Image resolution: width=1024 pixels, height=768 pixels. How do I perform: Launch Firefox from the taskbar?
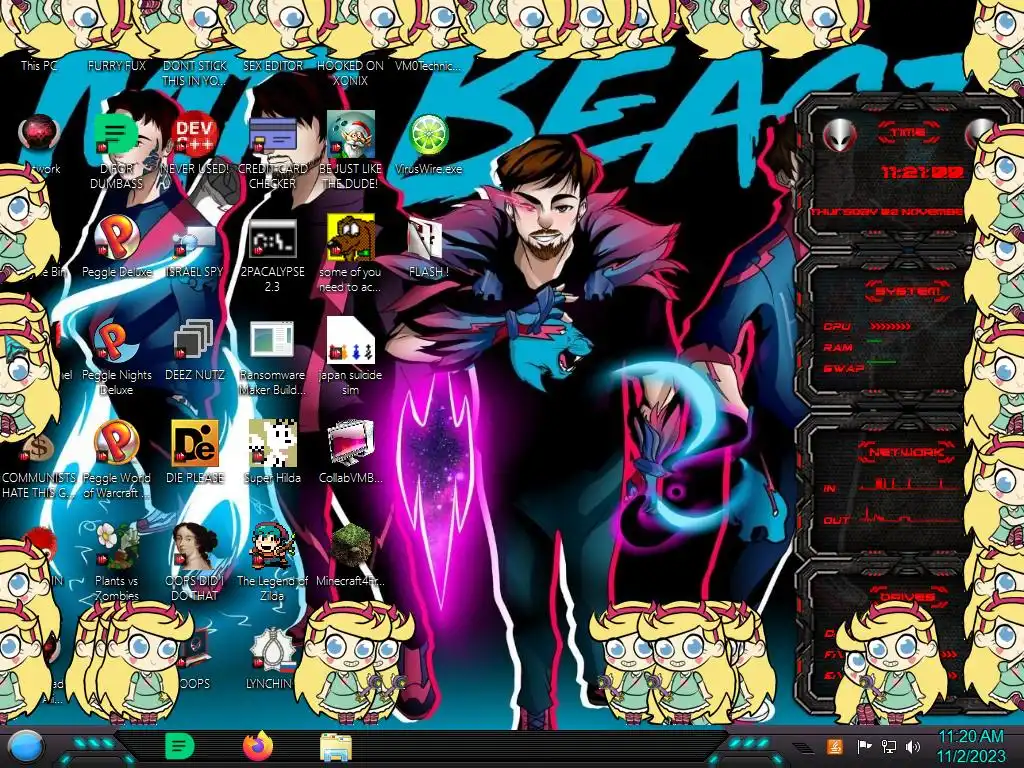click(258, 746)
